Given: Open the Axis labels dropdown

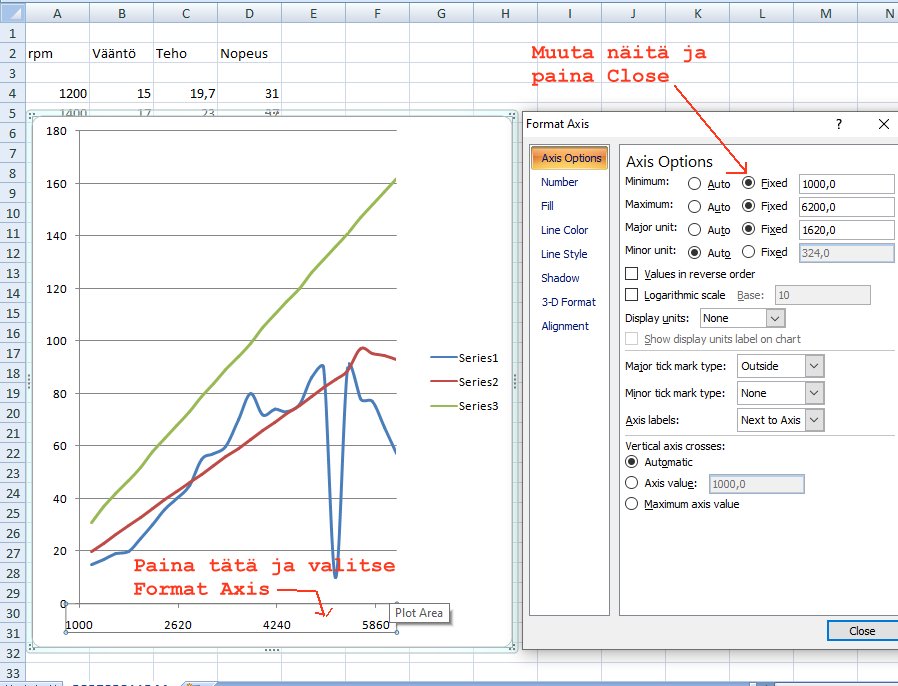Looking at the screenshot, I should [x=814, y=420].
